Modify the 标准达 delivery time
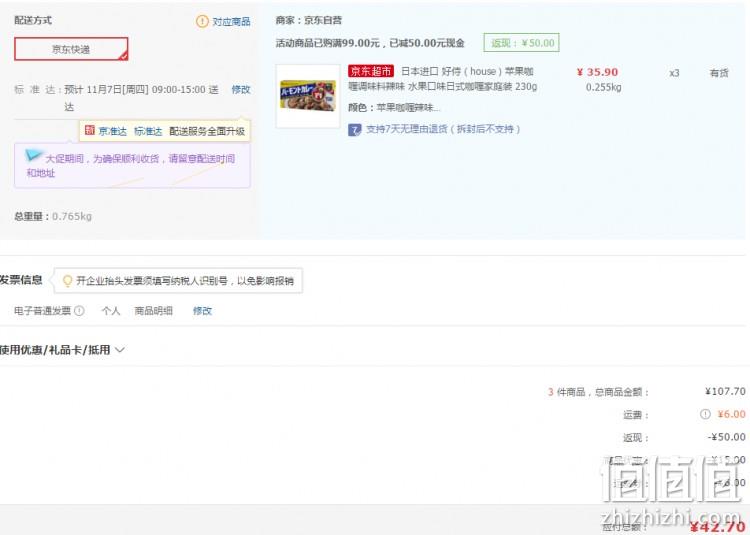The image size is (750, 535). click(241, 89)
